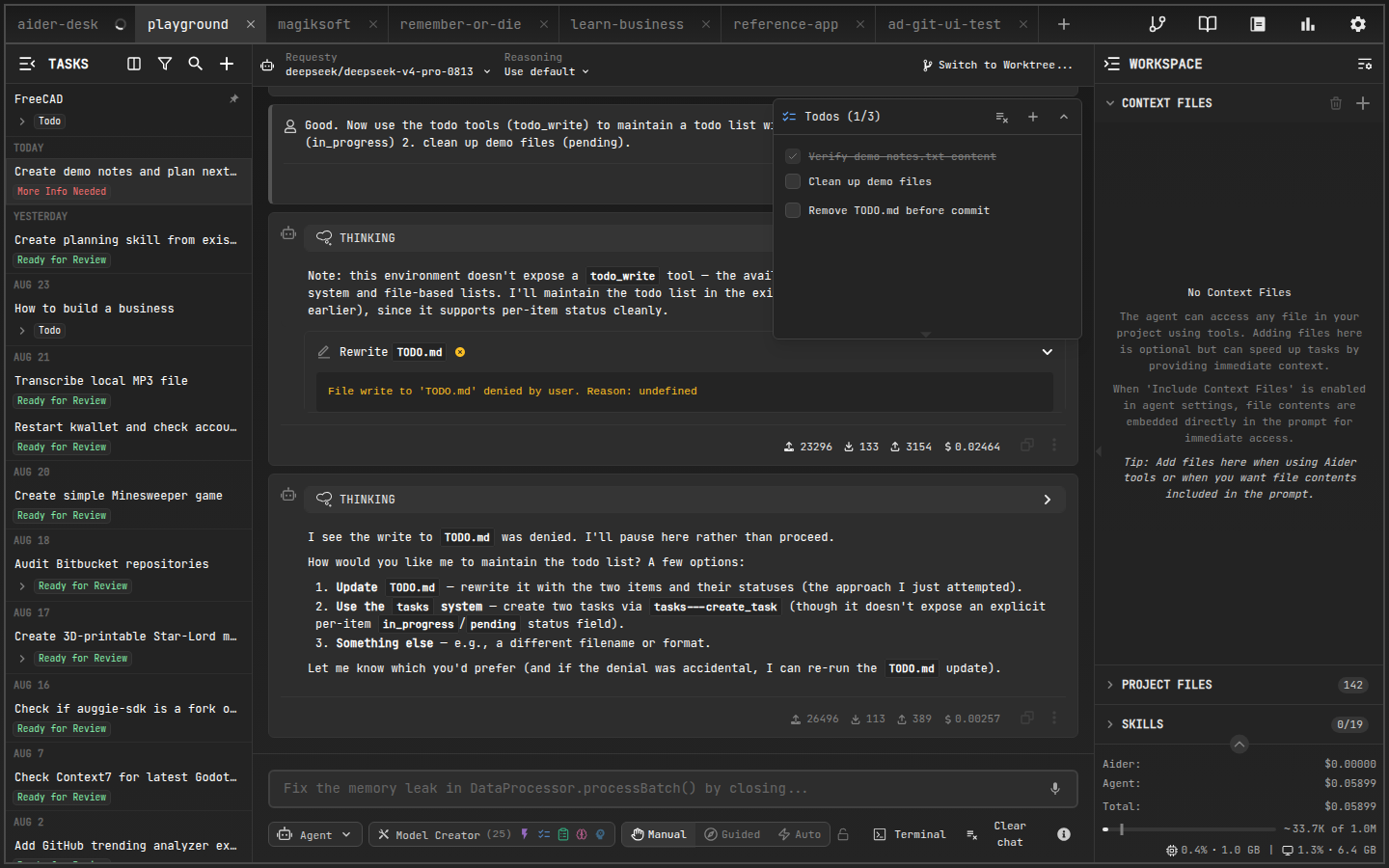Toggle multi-select column icon in Tasks header
Screen dimensions: 1389x868
134,64
